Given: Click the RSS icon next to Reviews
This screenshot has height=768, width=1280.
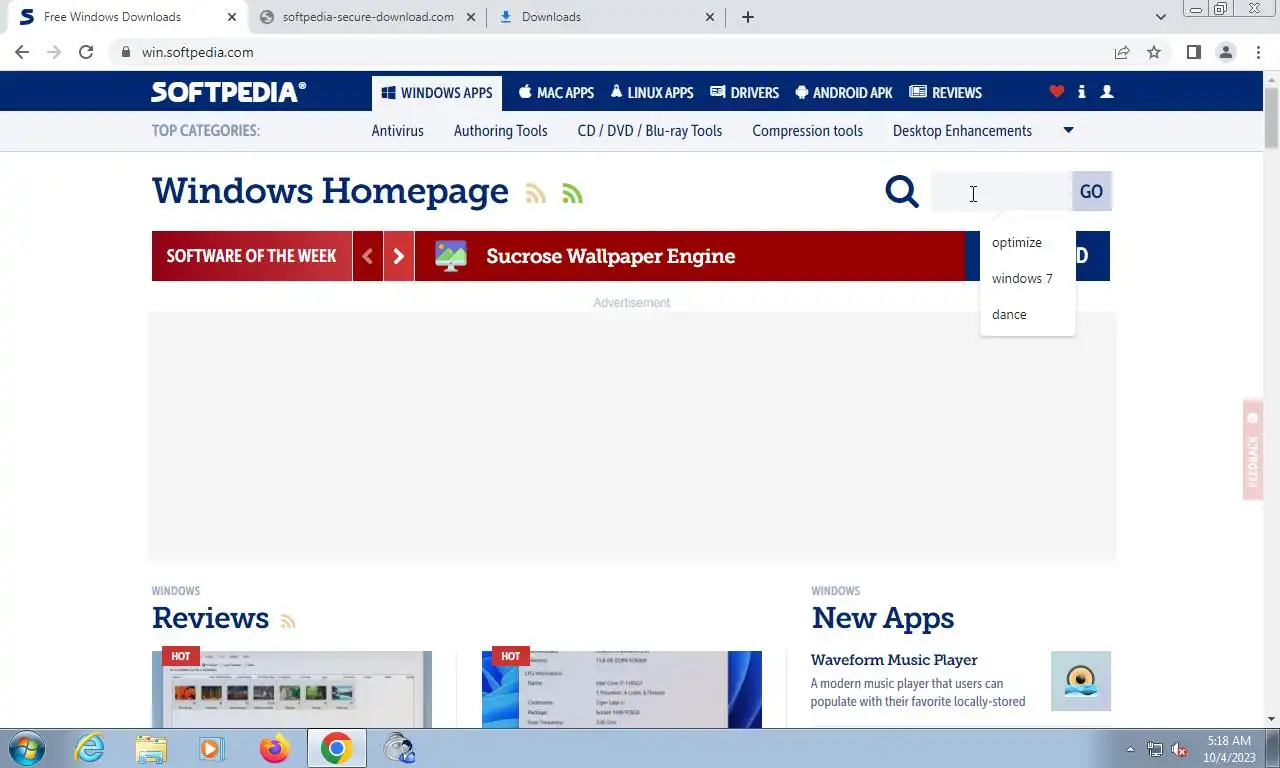Looking at the screenshot, I should point(288,621).
